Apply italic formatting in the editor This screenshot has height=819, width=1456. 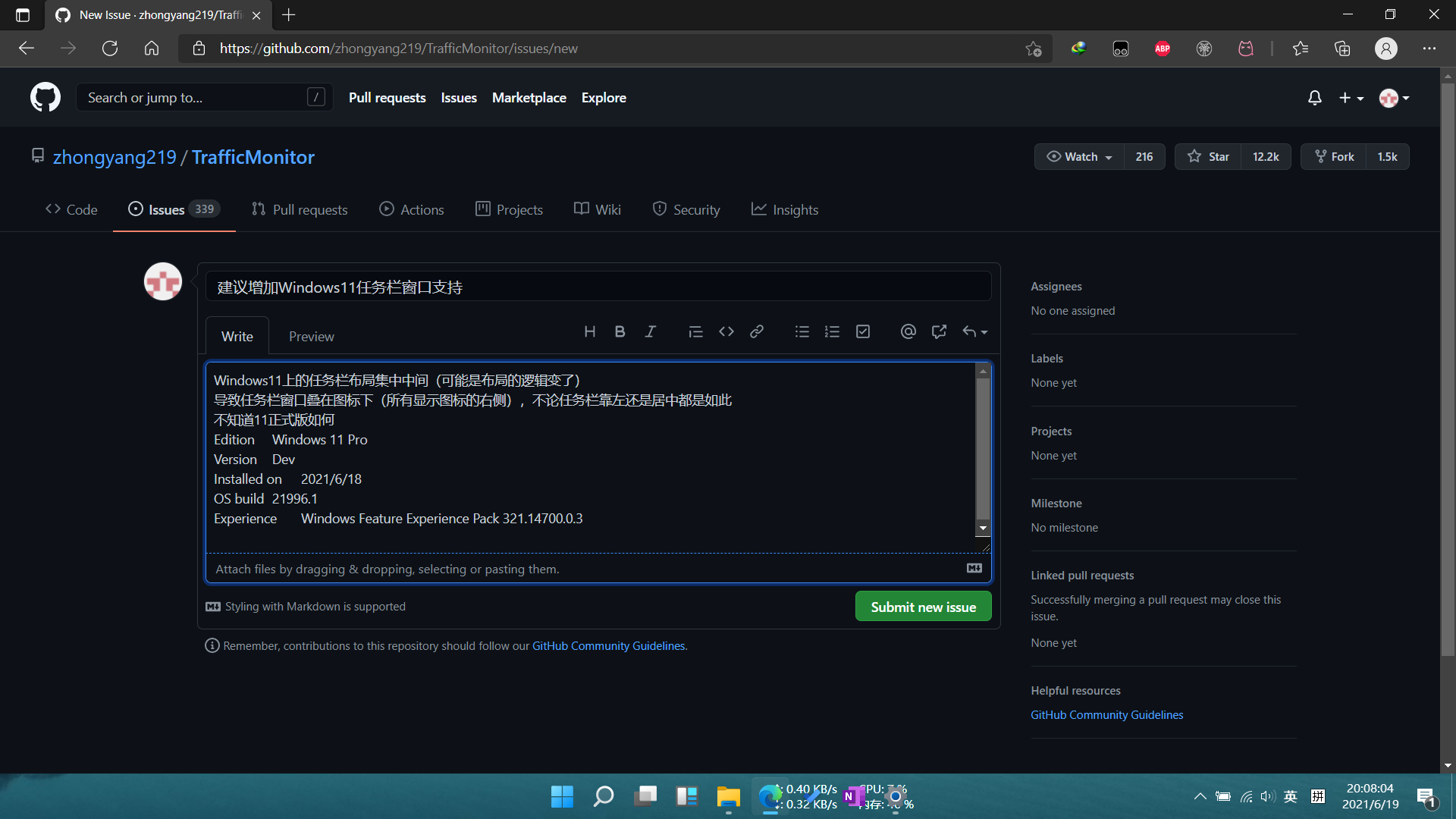tap(650, 331)
